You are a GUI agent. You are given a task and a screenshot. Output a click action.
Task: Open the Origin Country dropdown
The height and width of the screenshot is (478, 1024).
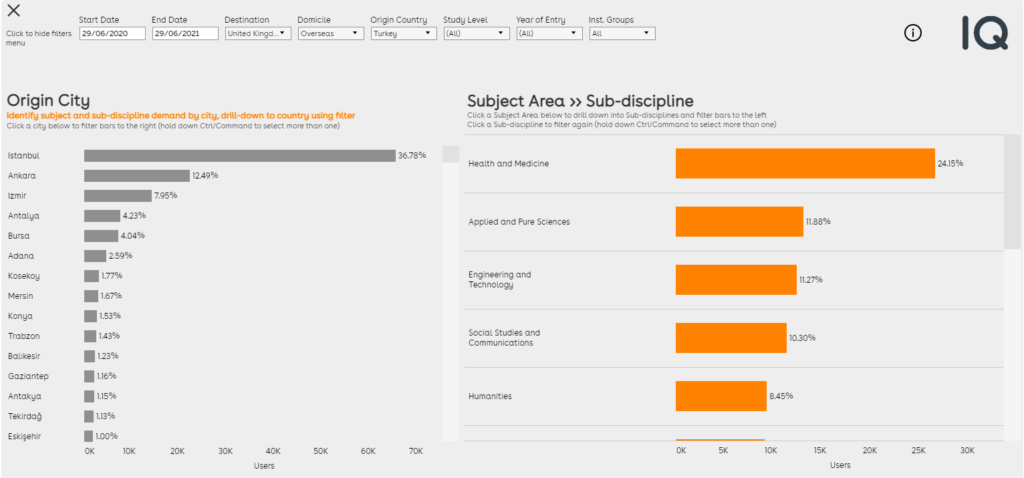pos(403,33)
